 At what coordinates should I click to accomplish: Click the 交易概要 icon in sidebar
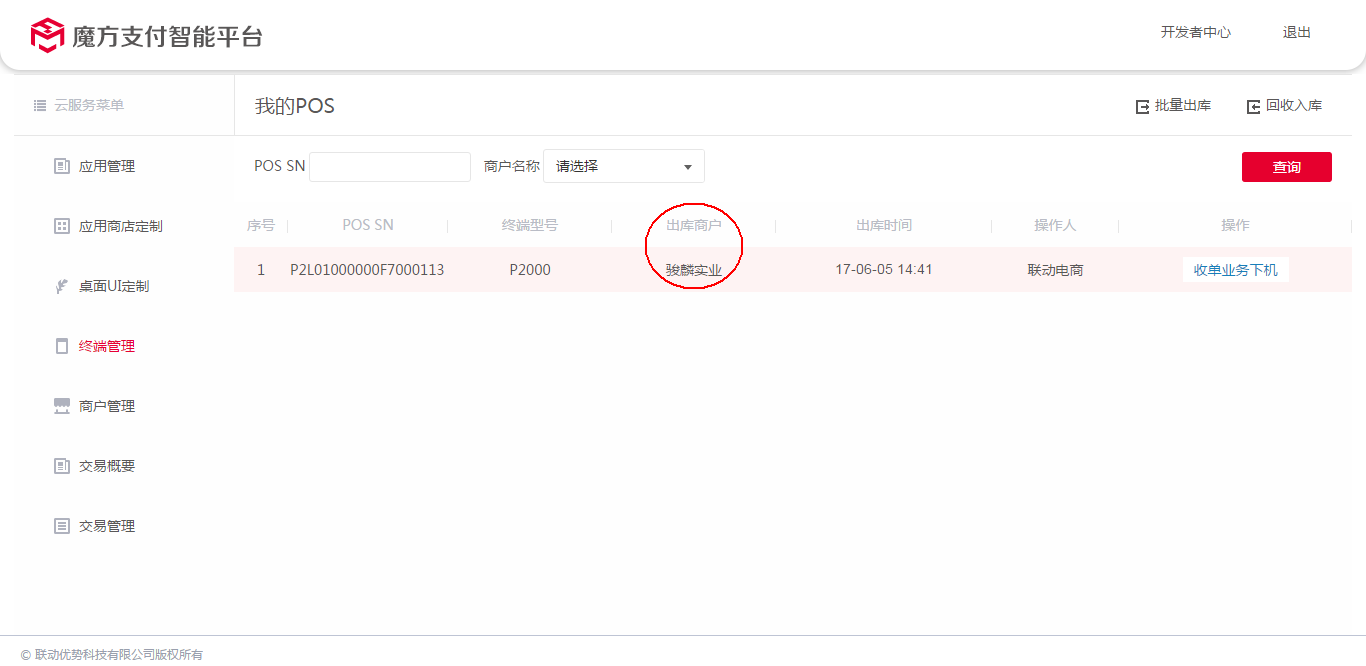click(62, 466)
